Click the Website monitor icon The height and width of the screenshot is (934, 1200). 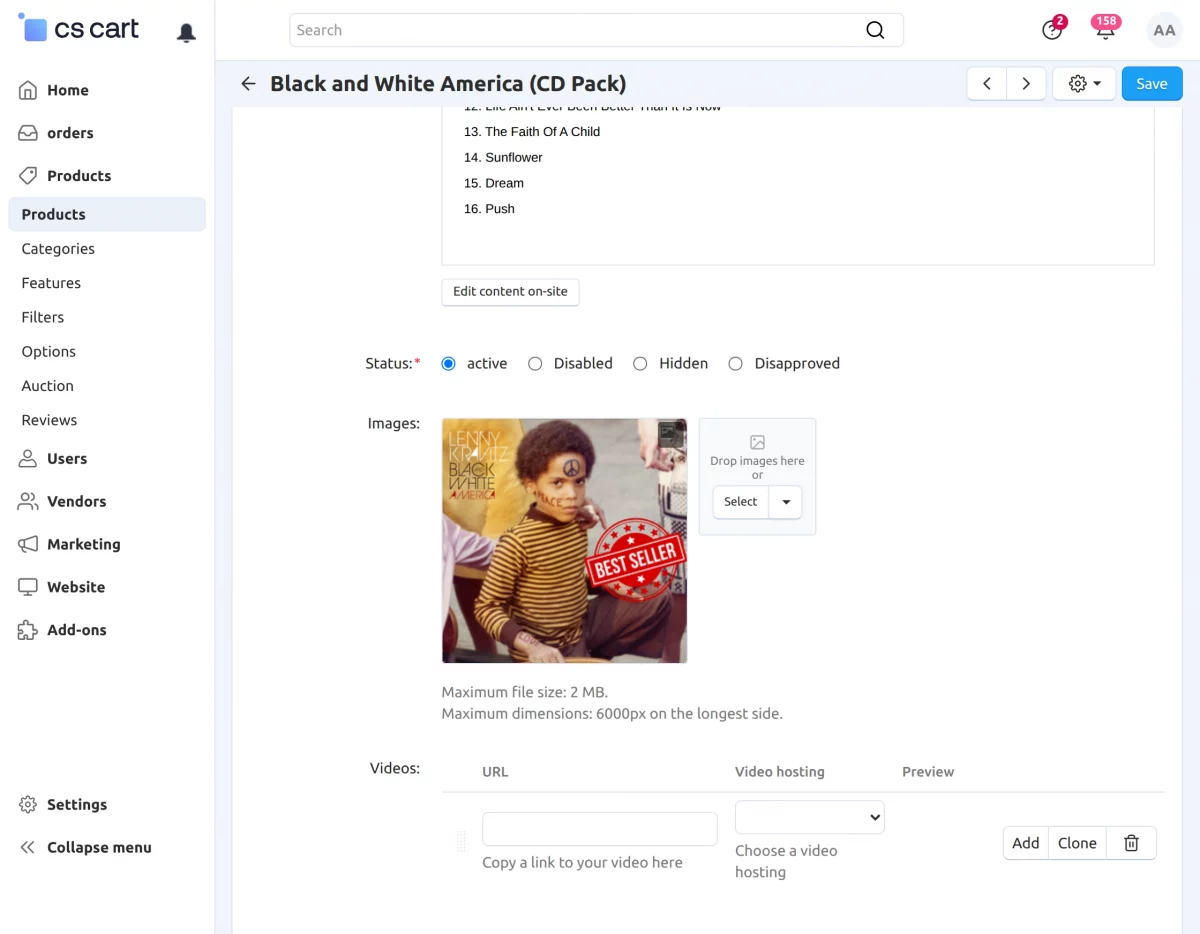28,587
